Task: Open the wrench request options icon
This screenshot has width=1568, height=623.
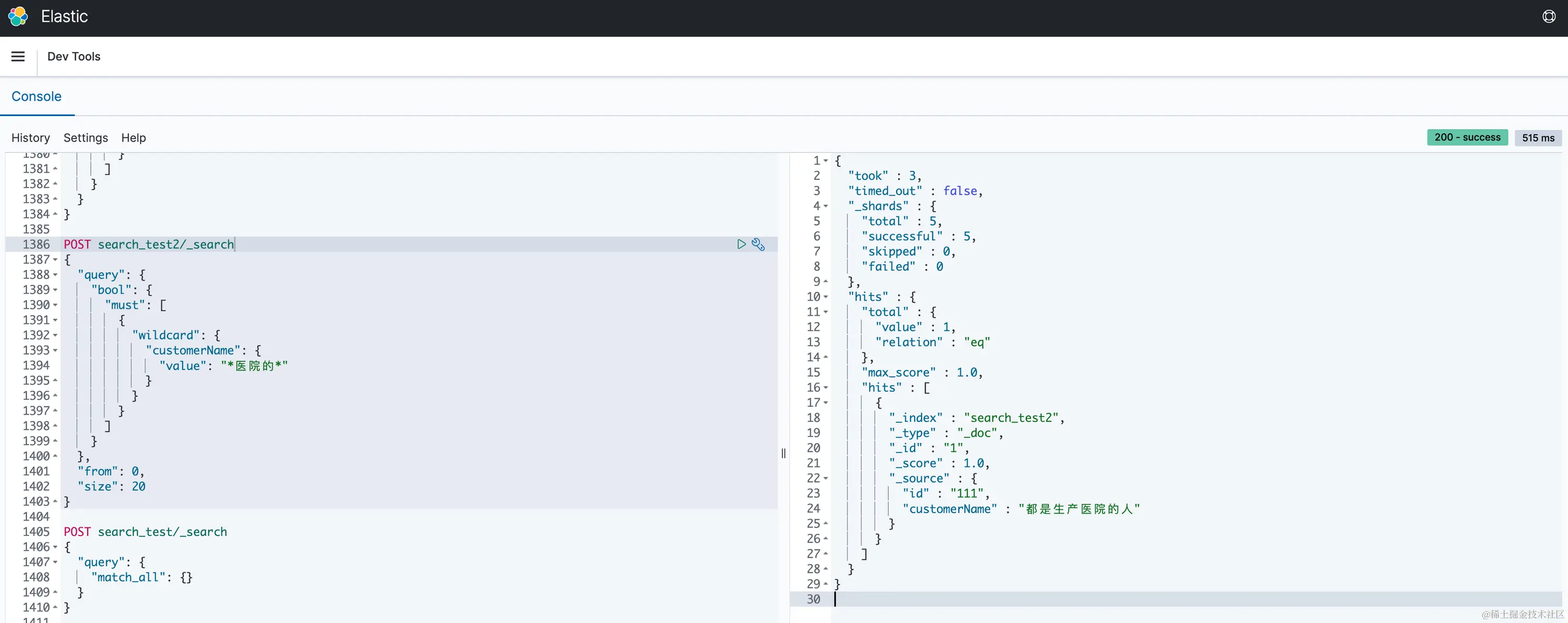Action: tap(758, 244)
